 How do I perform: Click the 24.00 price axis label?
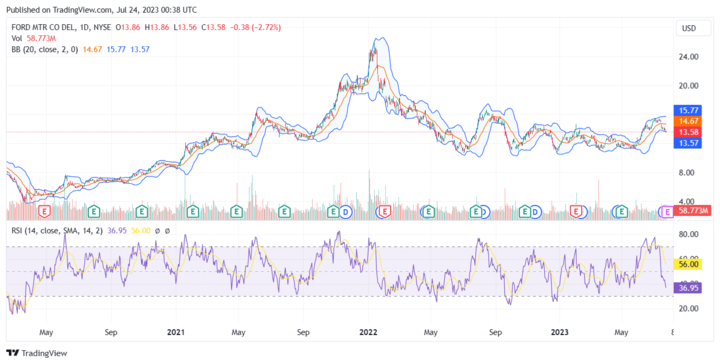[688, 56]
